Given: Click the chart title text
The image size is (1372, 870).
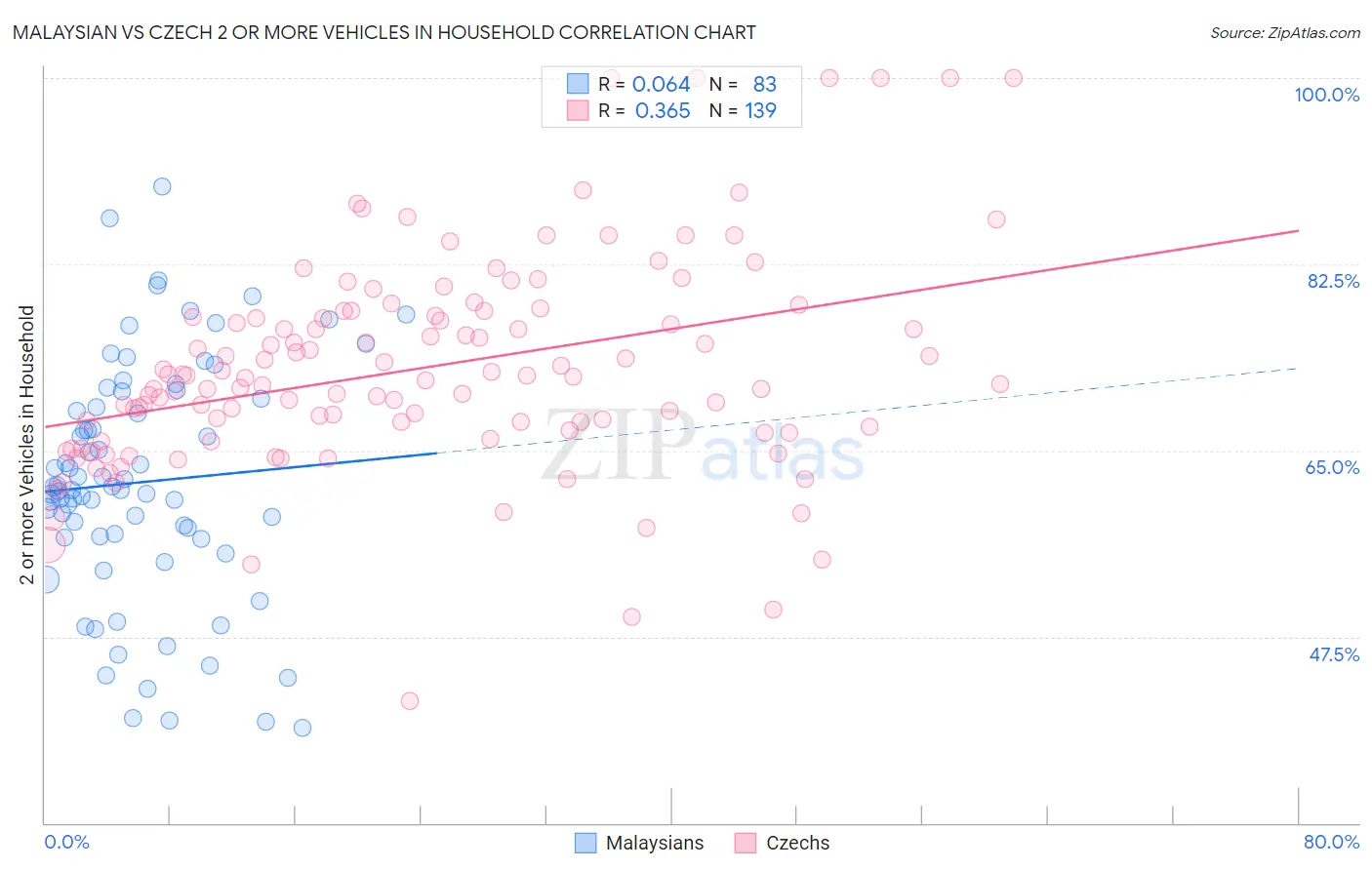Looking at the screenshot, I should (384, 32).
